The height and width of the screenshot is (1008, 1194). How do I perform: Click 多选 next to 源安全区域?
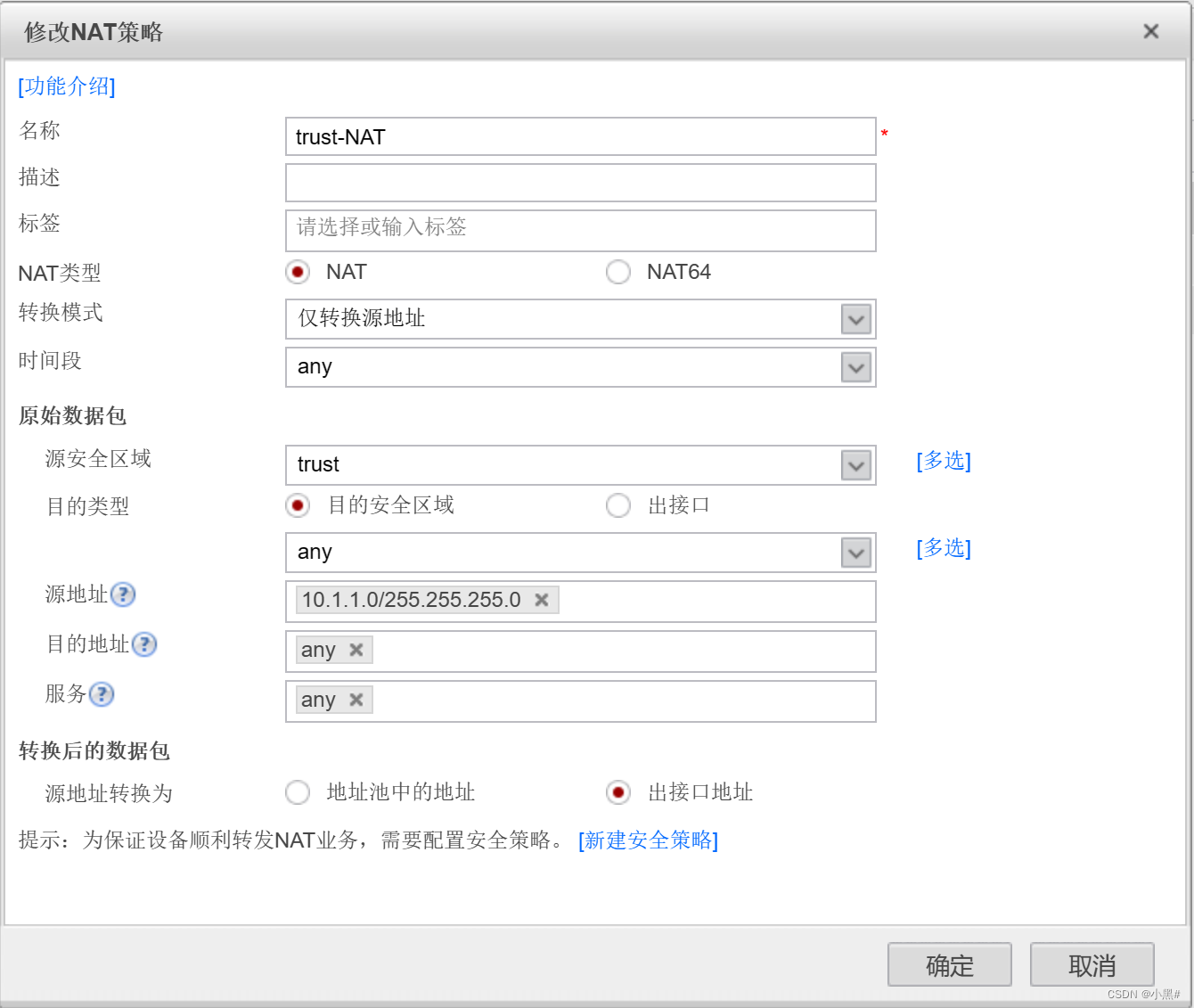[x=943, y=461]
